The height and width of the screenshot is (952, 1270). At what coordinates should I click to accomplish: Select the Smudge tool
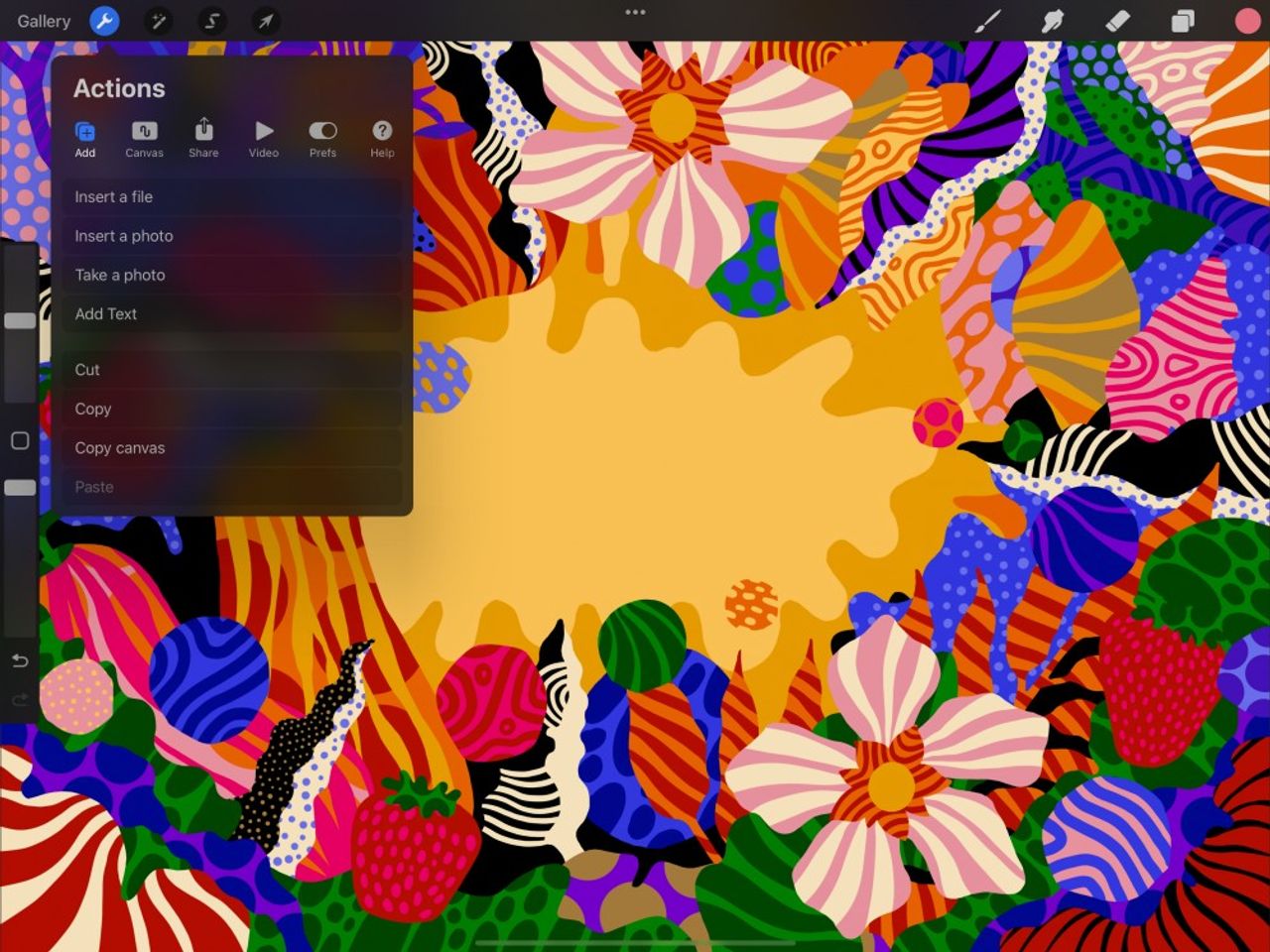coord(1053,20)
